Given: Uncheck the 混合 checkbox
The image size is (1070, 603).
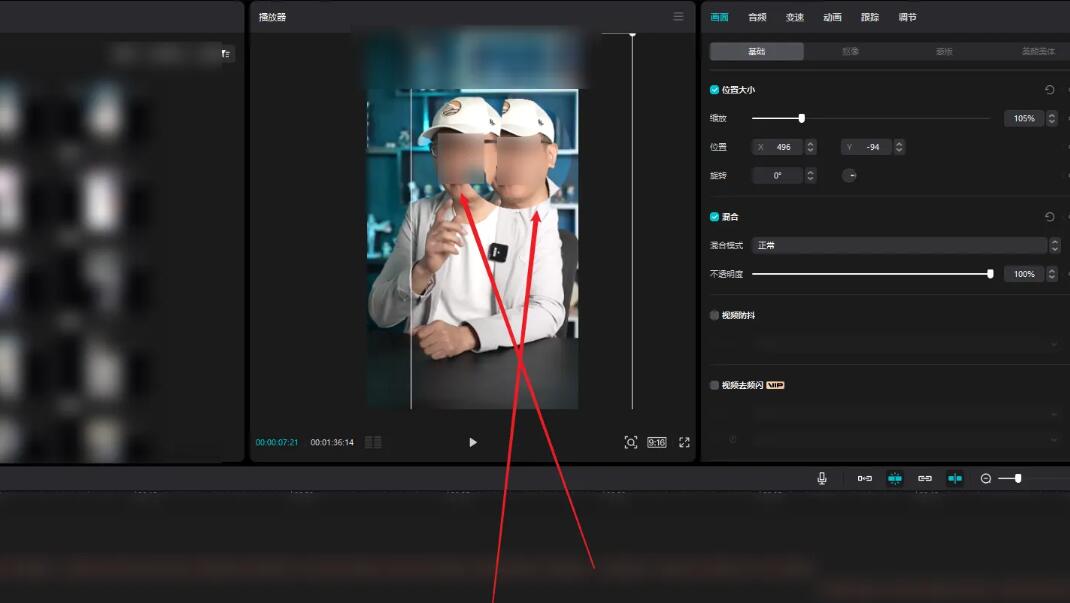Looking at the screenshot, I should pyautogui.click(x=714, y=217).
